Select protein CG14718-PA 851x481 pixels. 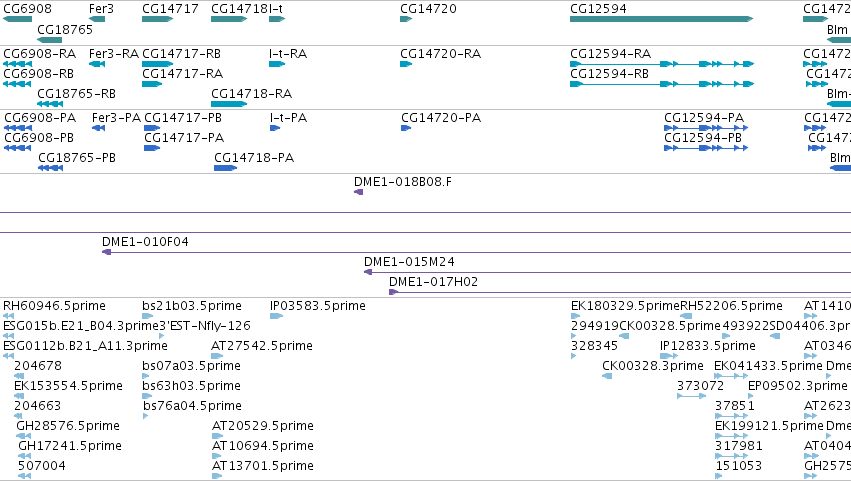pos(253,158)
